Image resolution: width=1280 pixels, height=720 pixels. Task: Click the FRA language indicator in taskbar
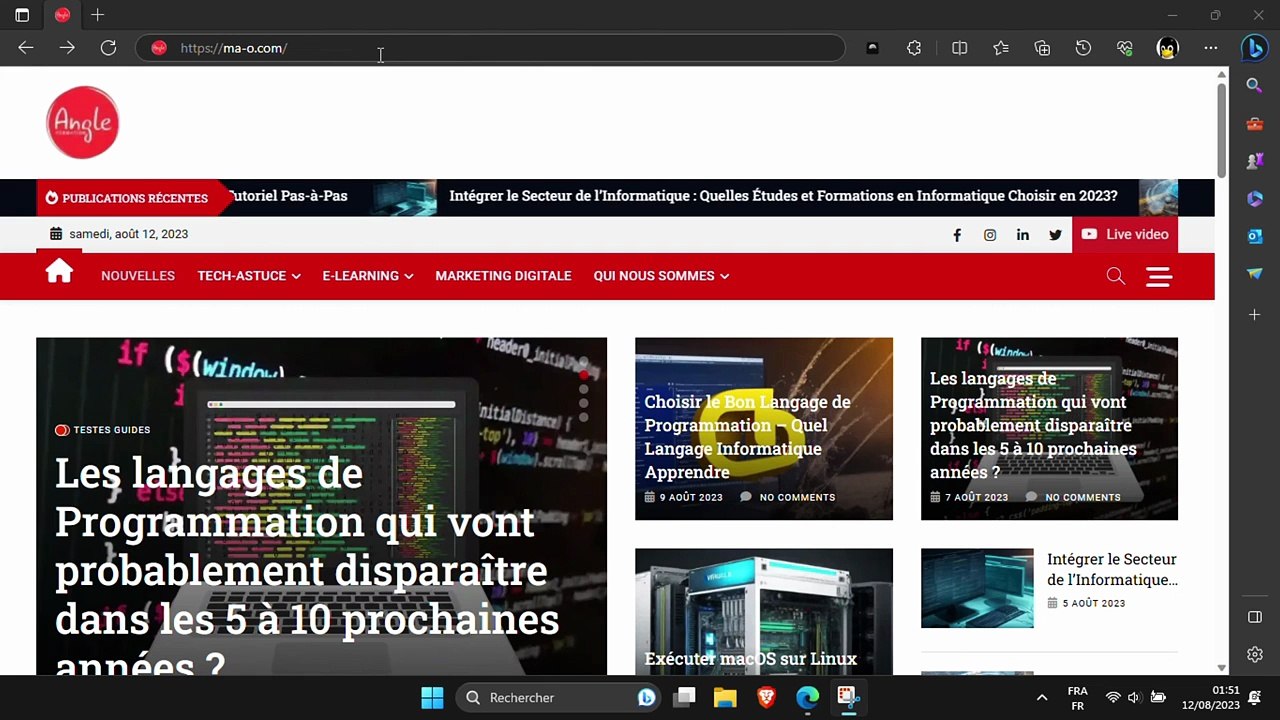point(1077,698)
